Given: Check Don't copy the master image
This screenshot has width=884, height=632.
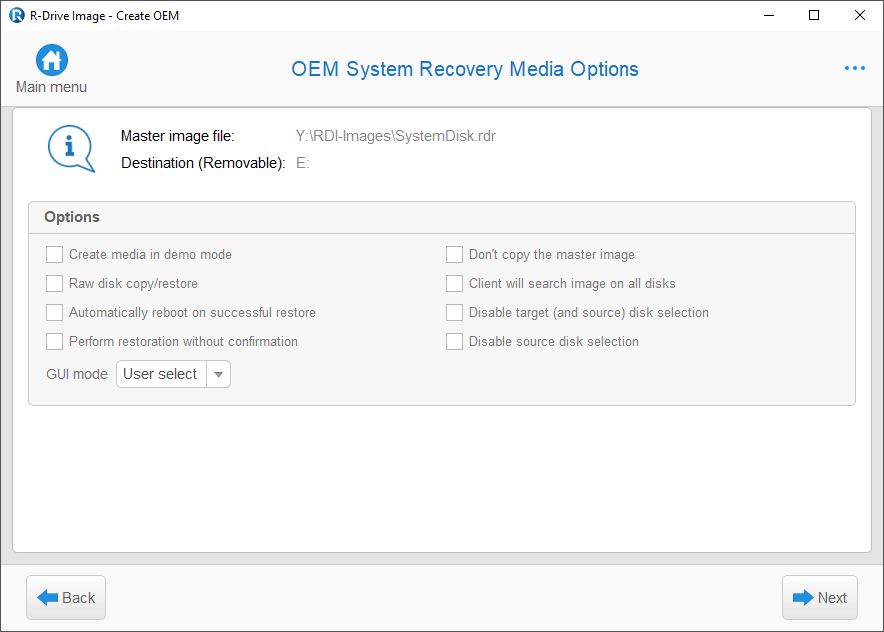Looking at the screenshot, I should (x=454, y=254).
